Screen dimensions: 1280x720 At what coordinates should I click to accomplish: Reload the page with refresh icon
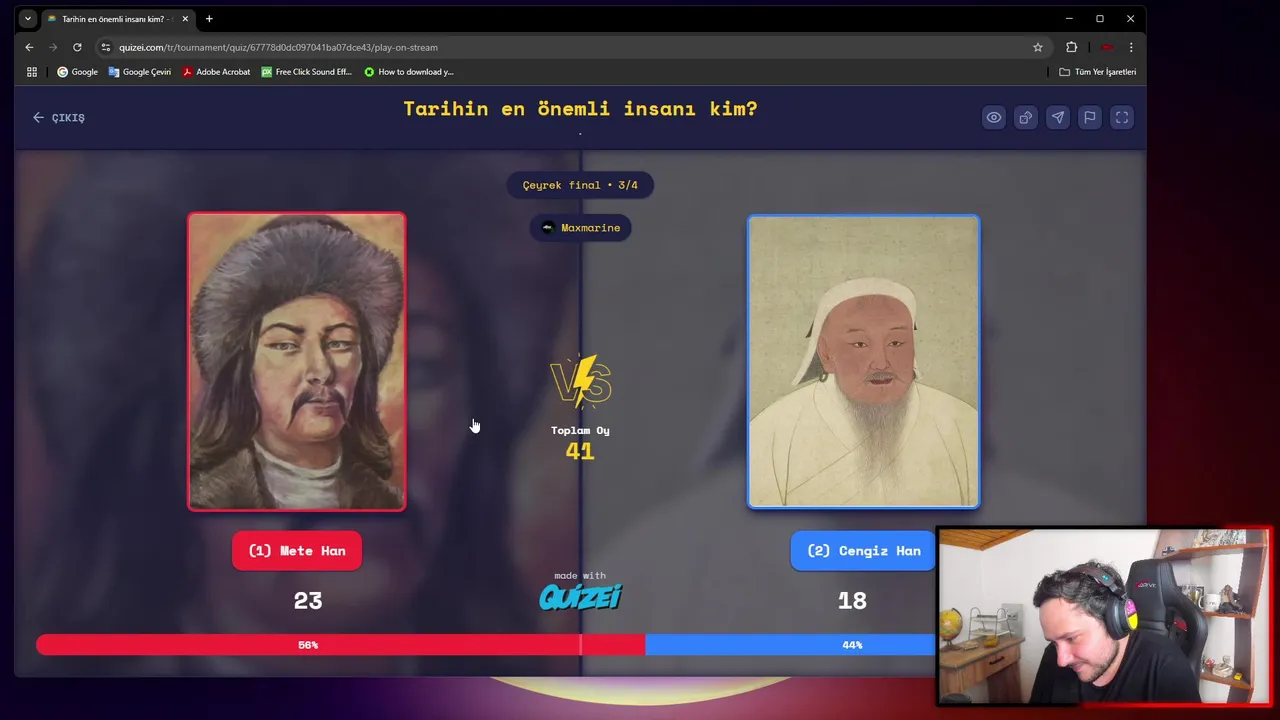pos(77,47)
